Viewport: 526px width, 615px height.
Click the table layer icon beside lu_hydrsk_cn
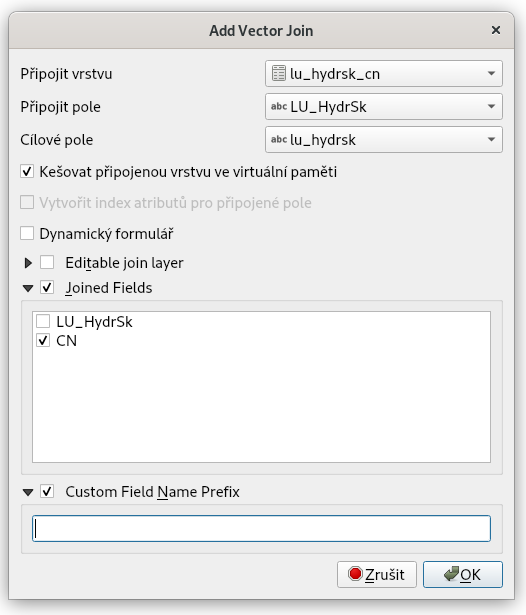pos(278,73)
